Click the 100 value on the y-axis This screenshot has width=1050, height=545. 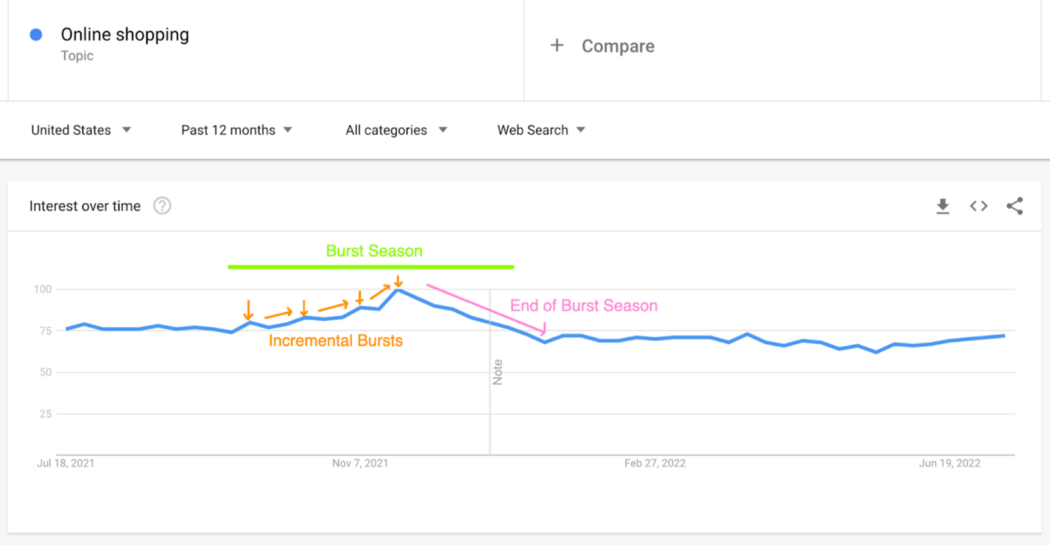42,289
